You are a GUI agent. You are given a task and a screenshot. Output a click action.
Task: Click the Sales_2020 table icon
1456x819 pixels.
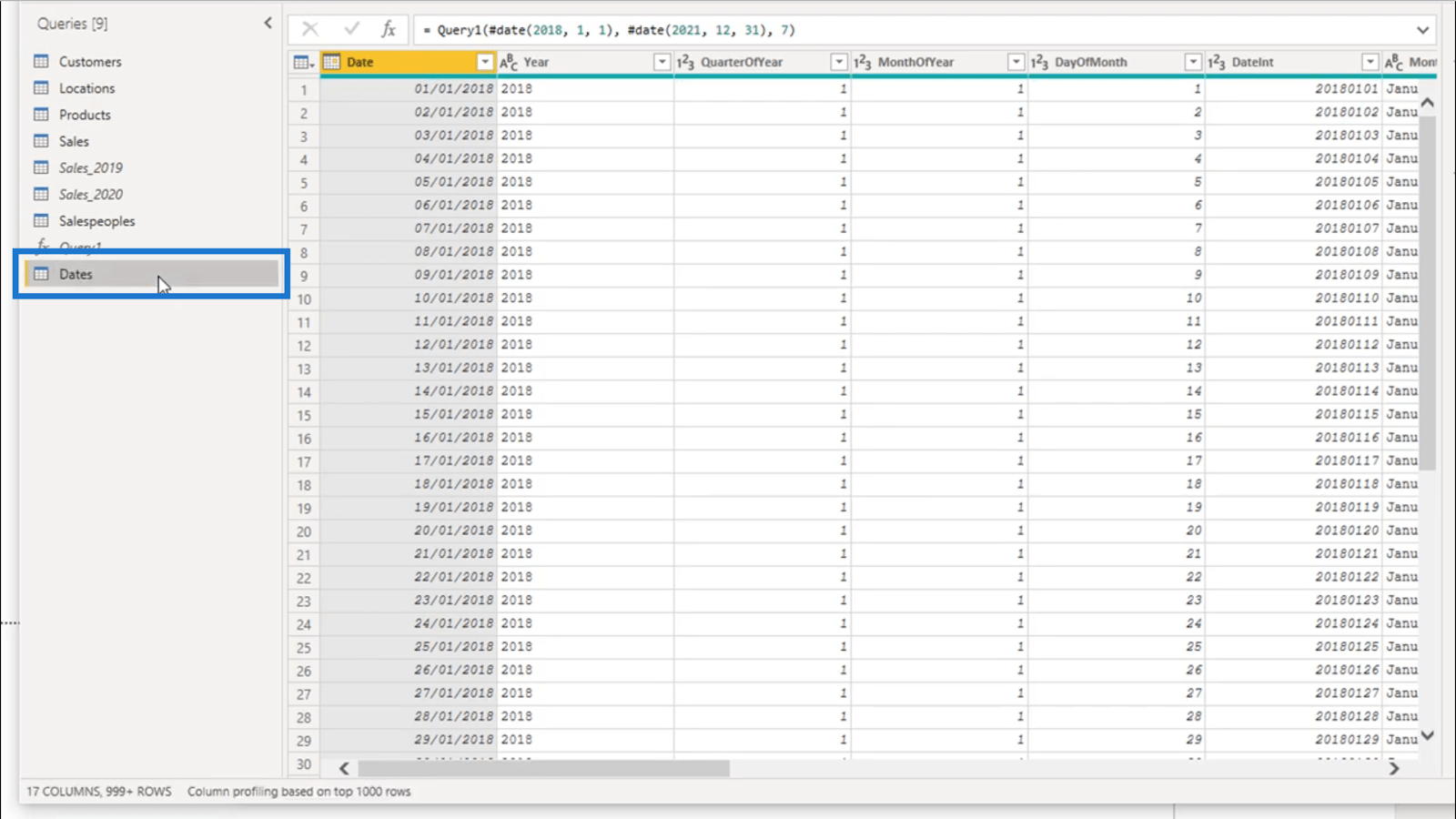click(41, 194)
